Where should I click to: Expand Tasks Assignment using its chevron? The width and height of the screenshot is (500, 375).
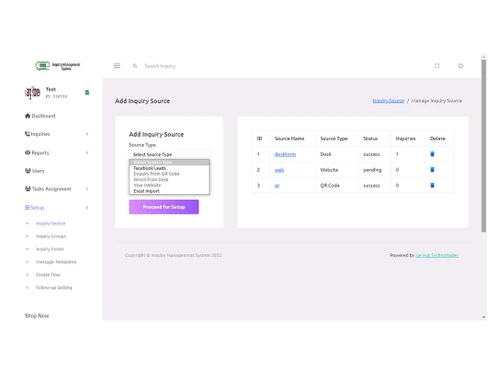click(x=87, y=189)
